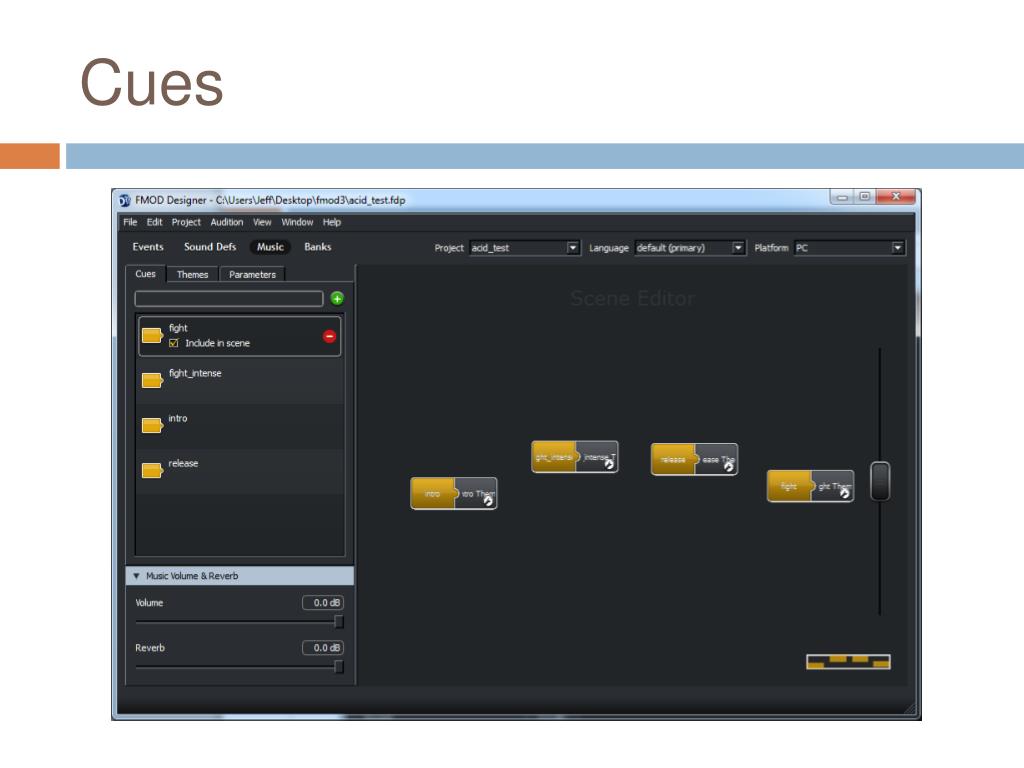Switch to the Banks view
The width and height of the screenshot is (1024, 768).
point(317,247)
